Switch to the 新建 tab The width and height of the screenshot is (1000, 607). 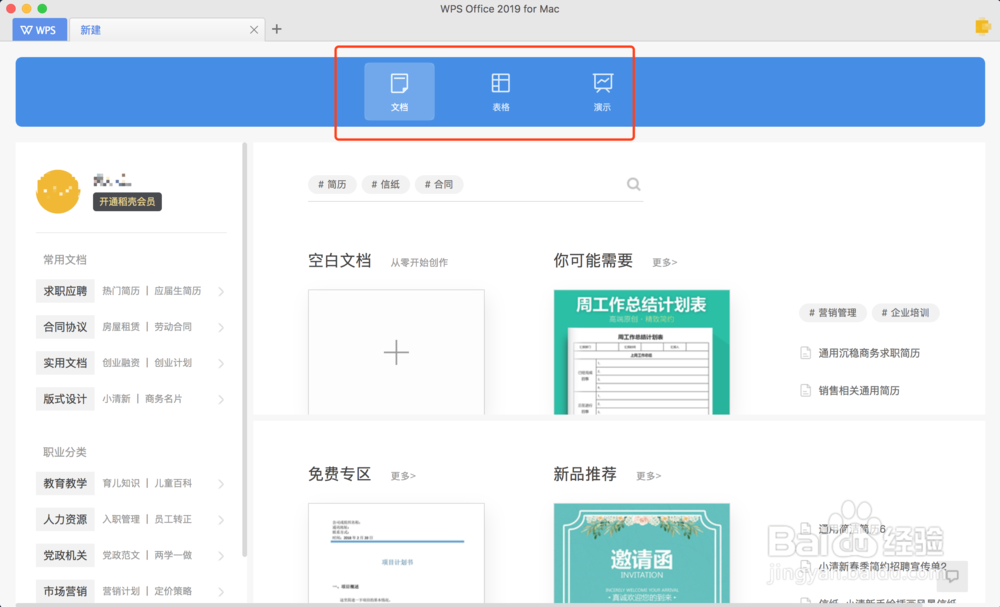[90, 29]
